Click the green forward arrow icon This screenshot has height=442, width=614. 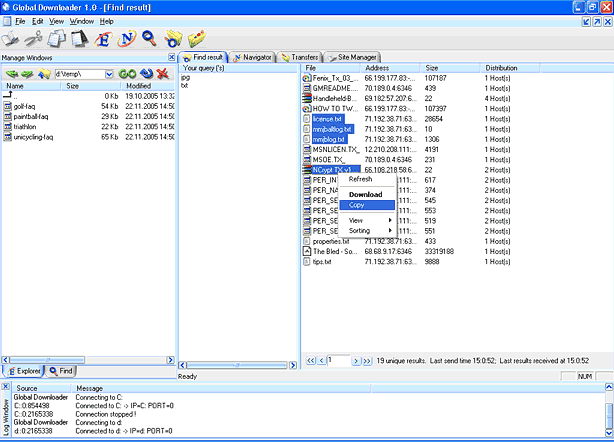point(27,74)
